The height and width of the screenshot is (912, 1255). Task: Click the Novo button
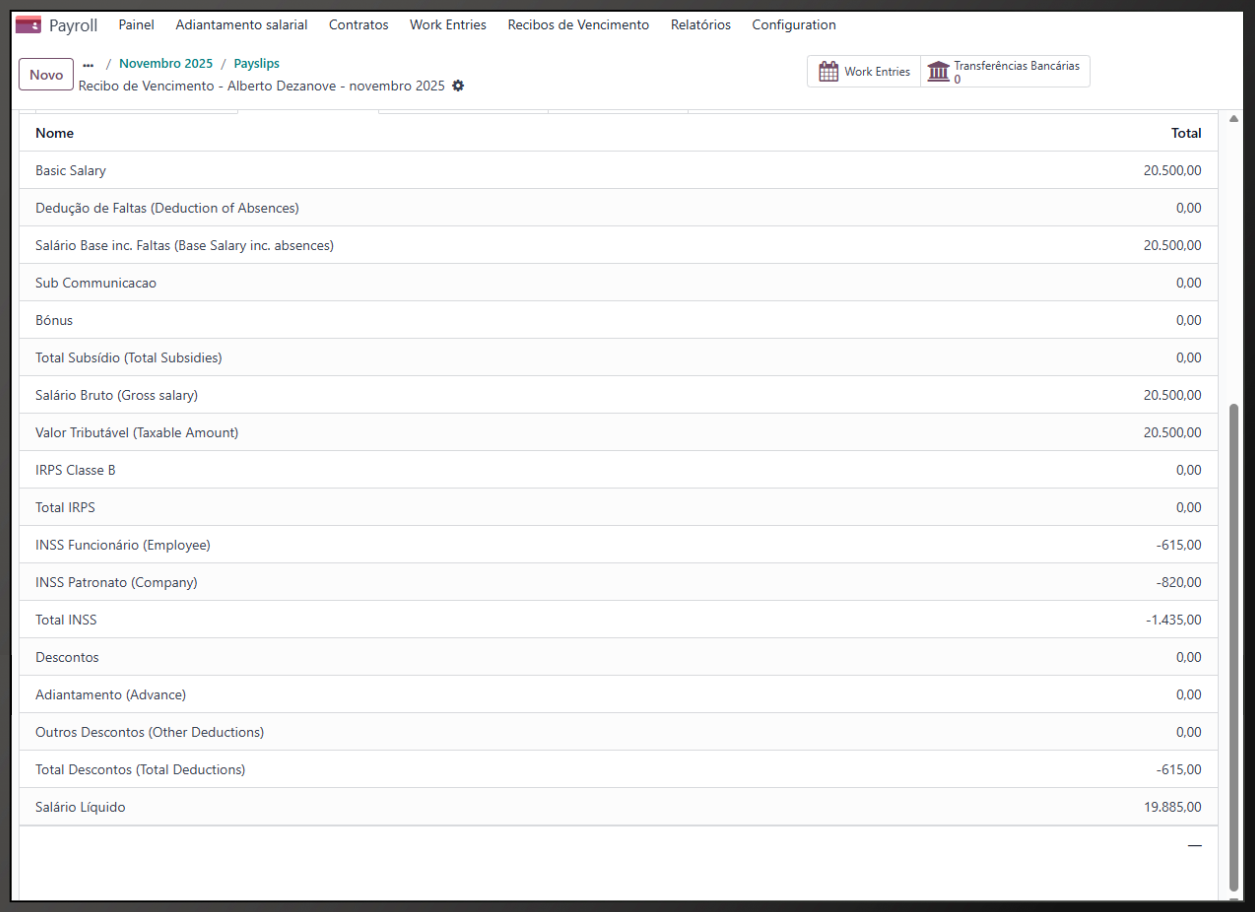46,74
